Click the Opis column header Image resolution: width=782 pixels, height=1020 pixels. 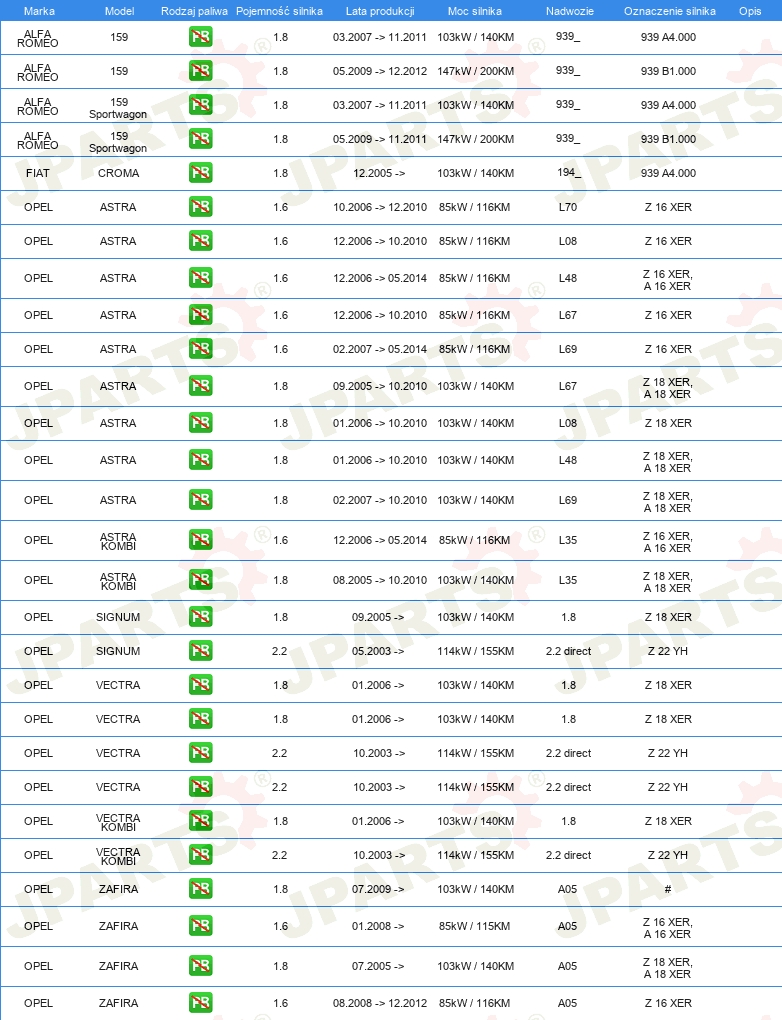[750, 11]
